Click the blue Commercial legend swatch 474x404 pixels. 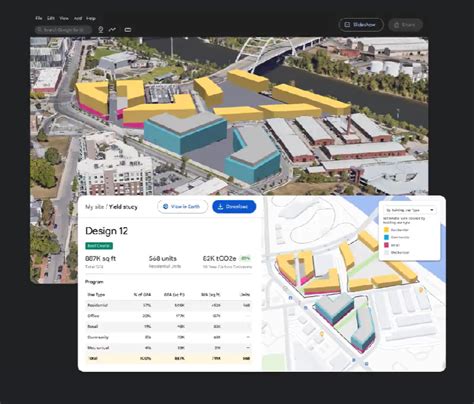386,237
